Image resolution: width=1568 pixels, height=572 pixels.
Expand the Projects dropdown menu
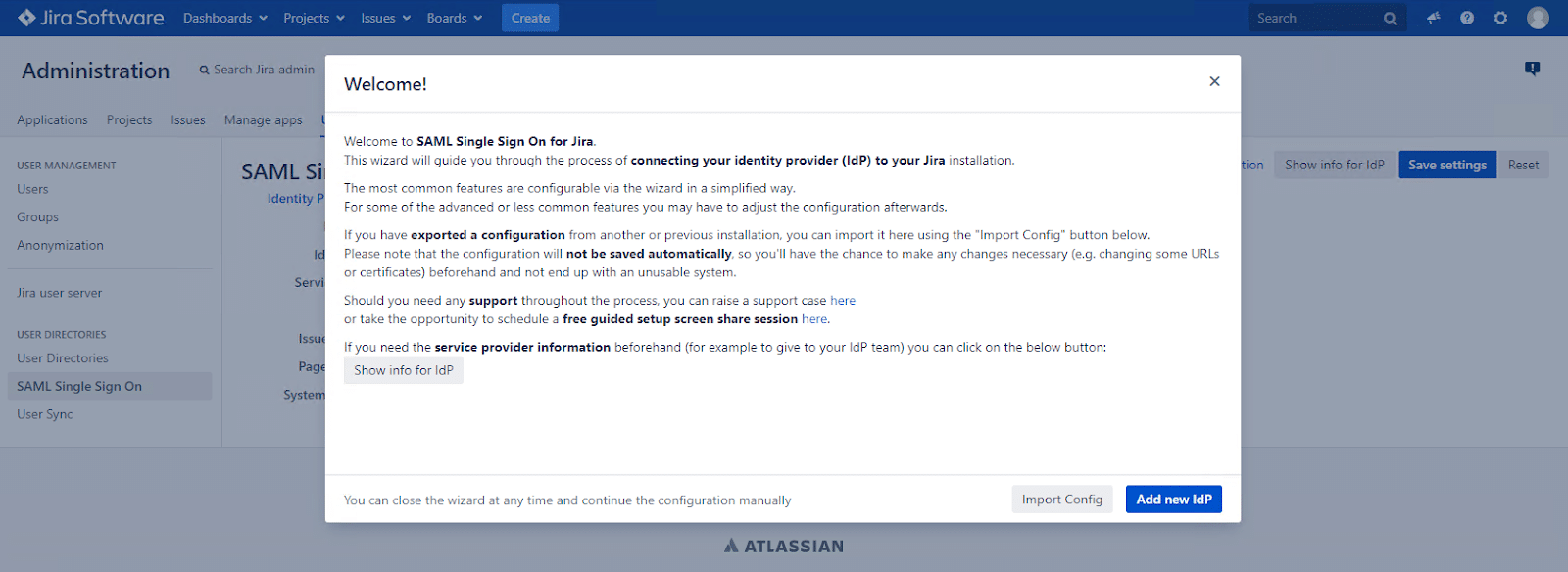[x=314, y=18]
